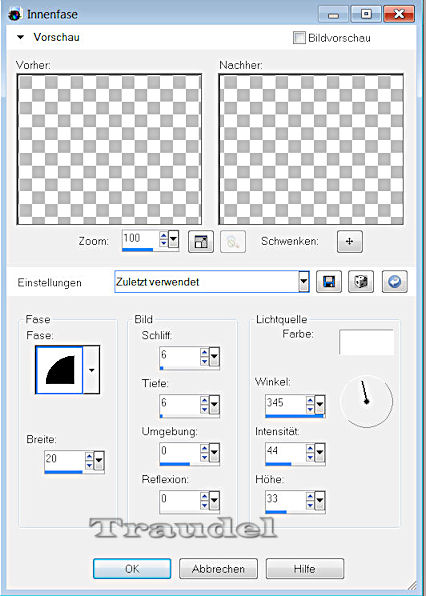Click the Schwenken pan cross button
Viewport: 426px width, 596px height.
[x=350, y=241]
